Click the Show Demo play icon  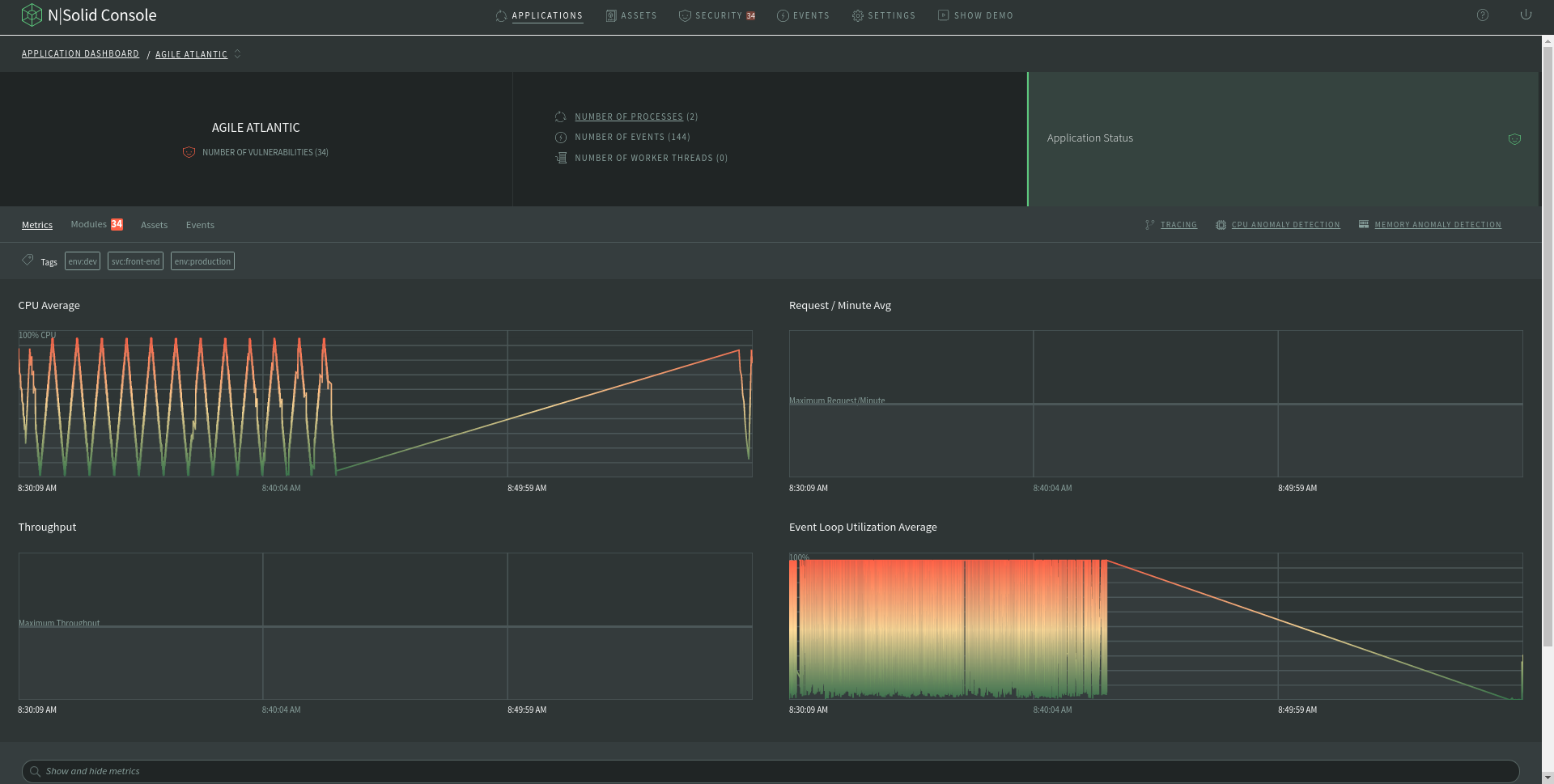944,15
